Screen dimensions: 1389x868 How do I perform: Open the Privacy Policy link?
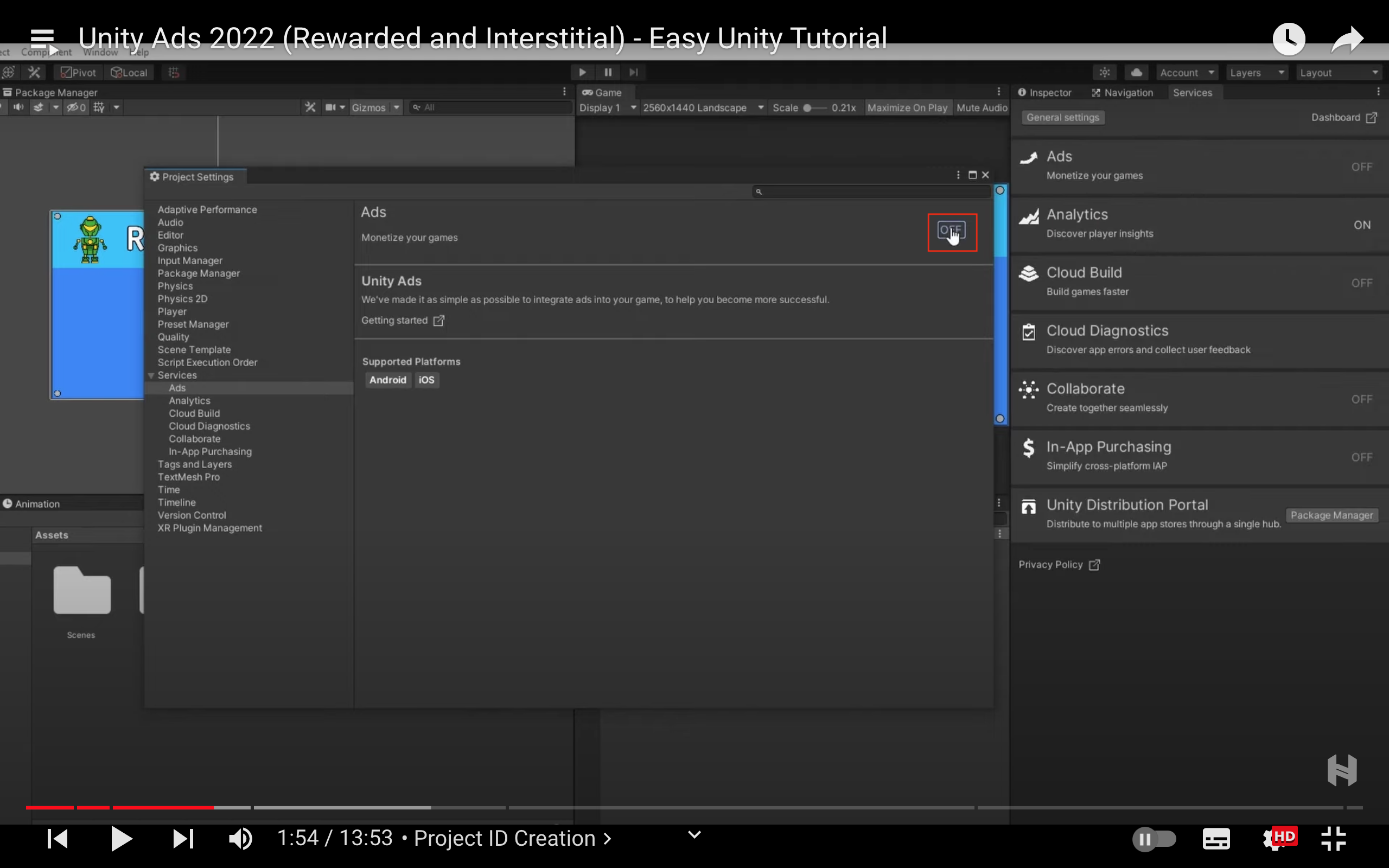[1059, 565]
